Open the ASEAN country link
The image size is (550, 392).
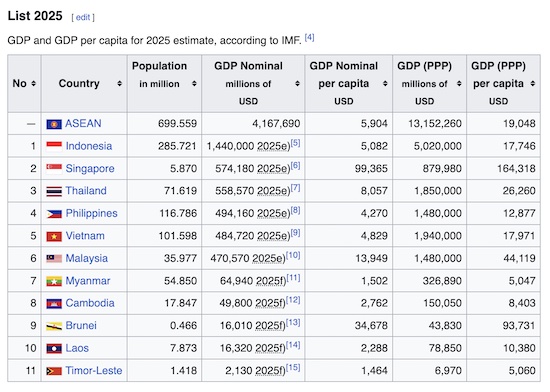pyautogui.click(x=83, y=123)
